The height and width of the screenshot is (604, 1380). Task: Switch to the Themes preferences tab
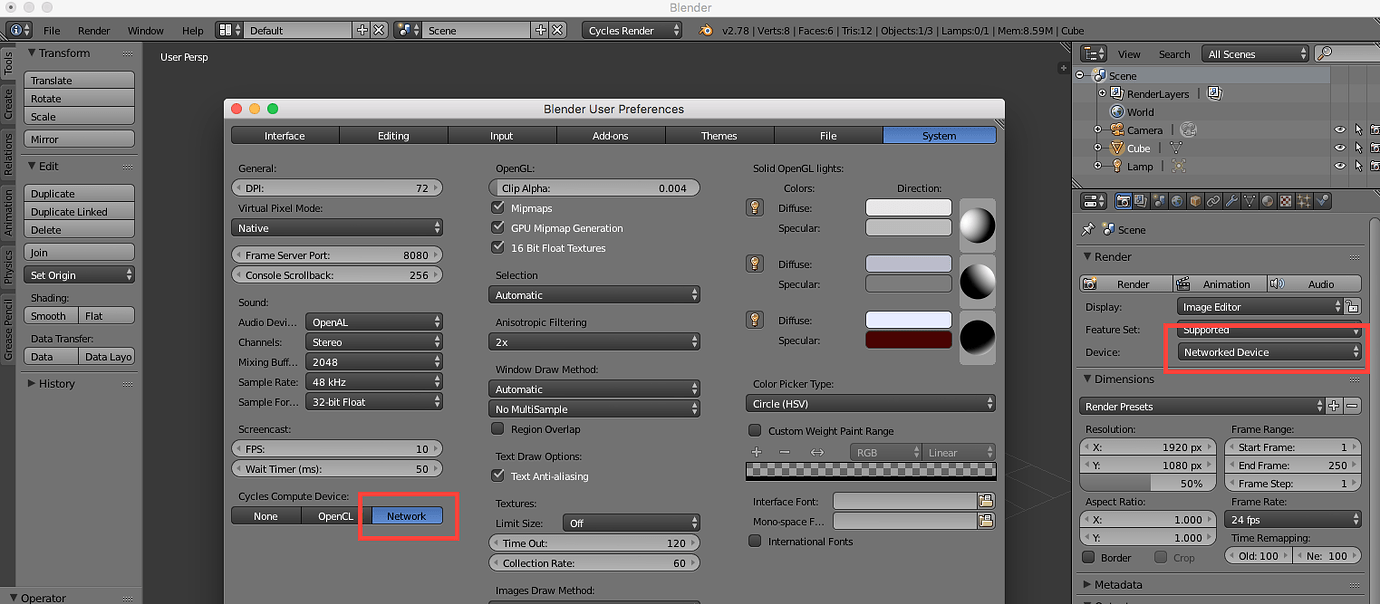coord(719,135)
